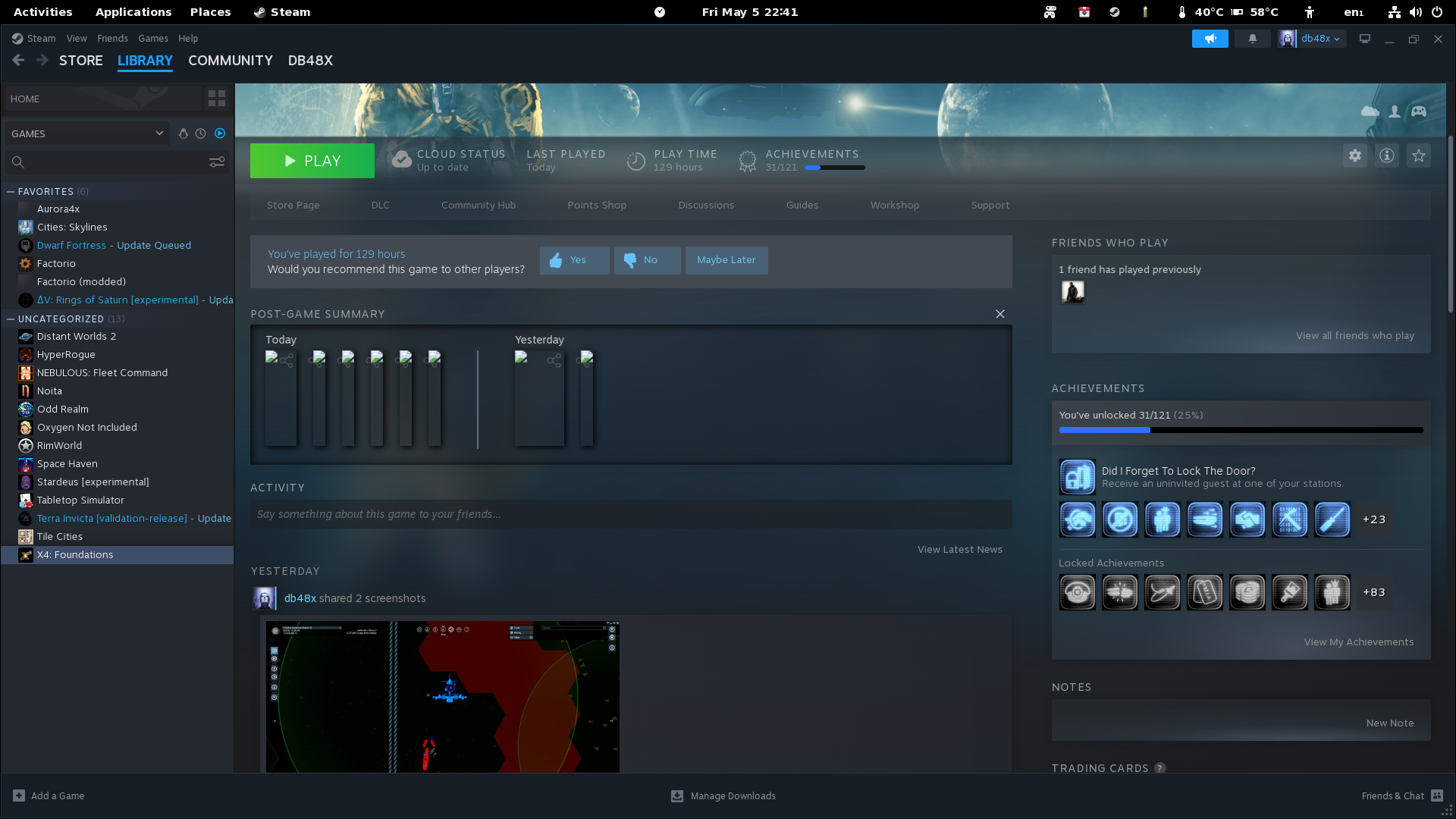Viewport: 1456px width, 819px height.
Task: Click the Manage Downloads icon
Action: coord(677,795)
